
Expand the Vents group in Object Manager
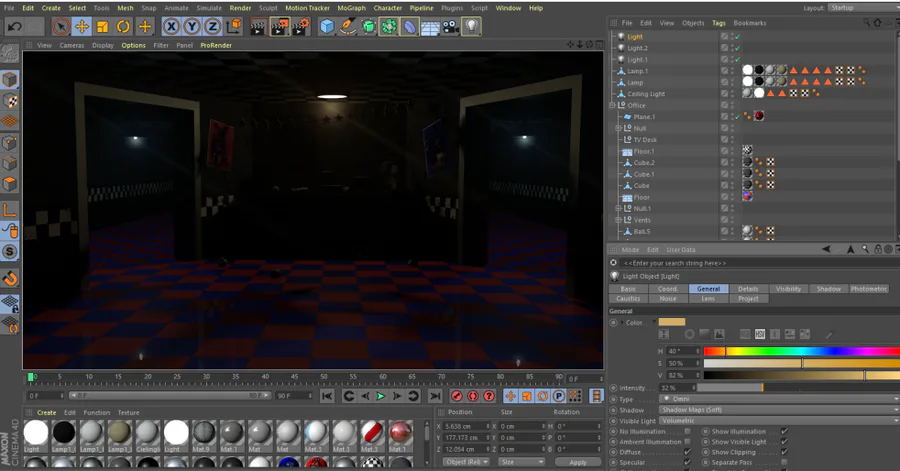618,220
